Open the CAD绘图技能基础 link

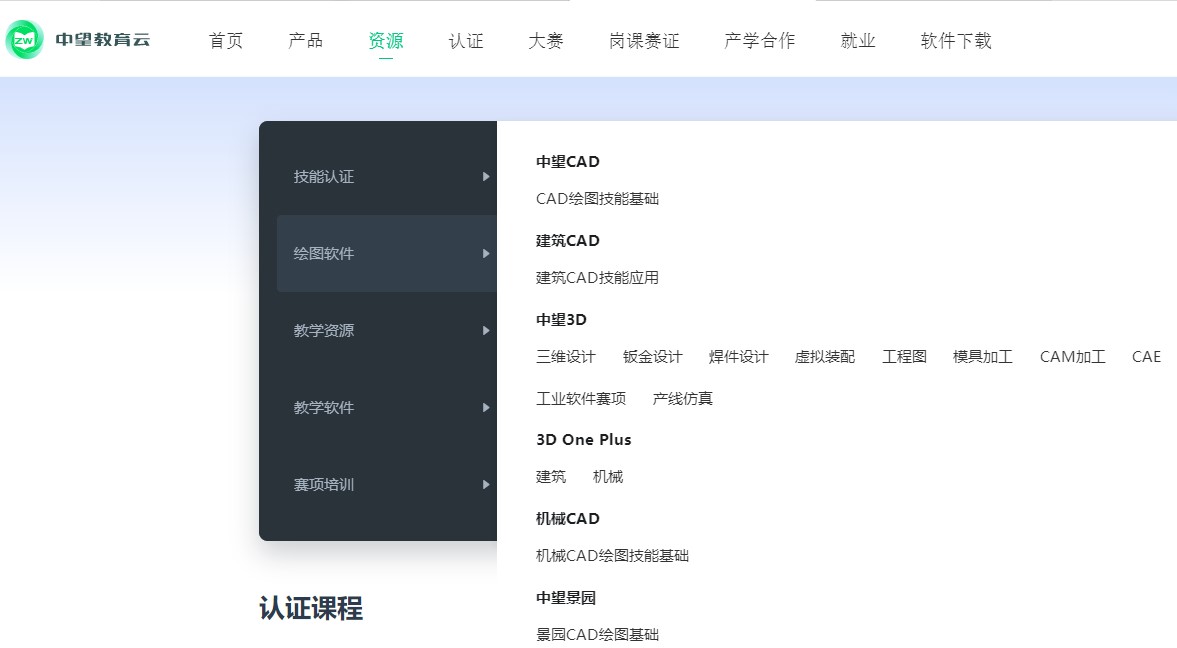click(597, 199)
